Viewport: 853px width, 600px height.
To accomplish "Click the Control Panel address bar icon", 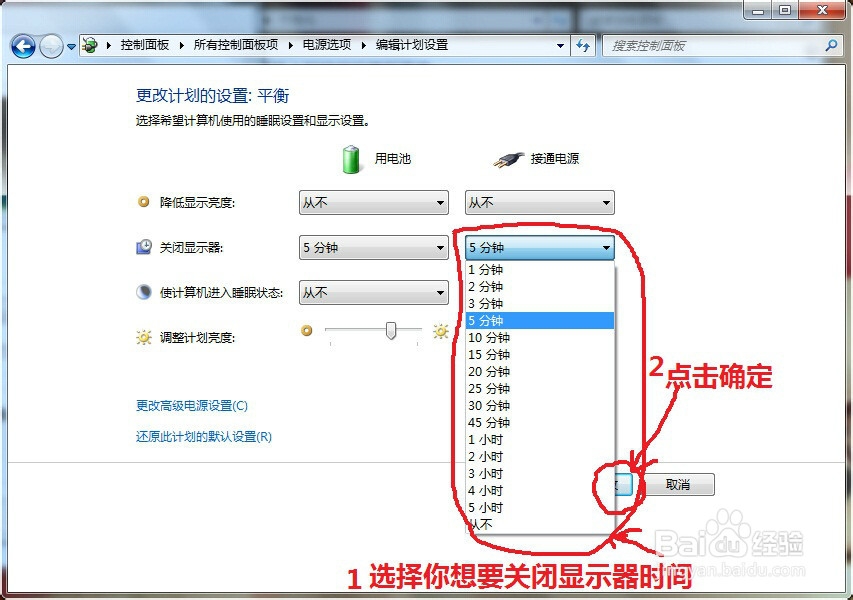I will tap(90, 45).
